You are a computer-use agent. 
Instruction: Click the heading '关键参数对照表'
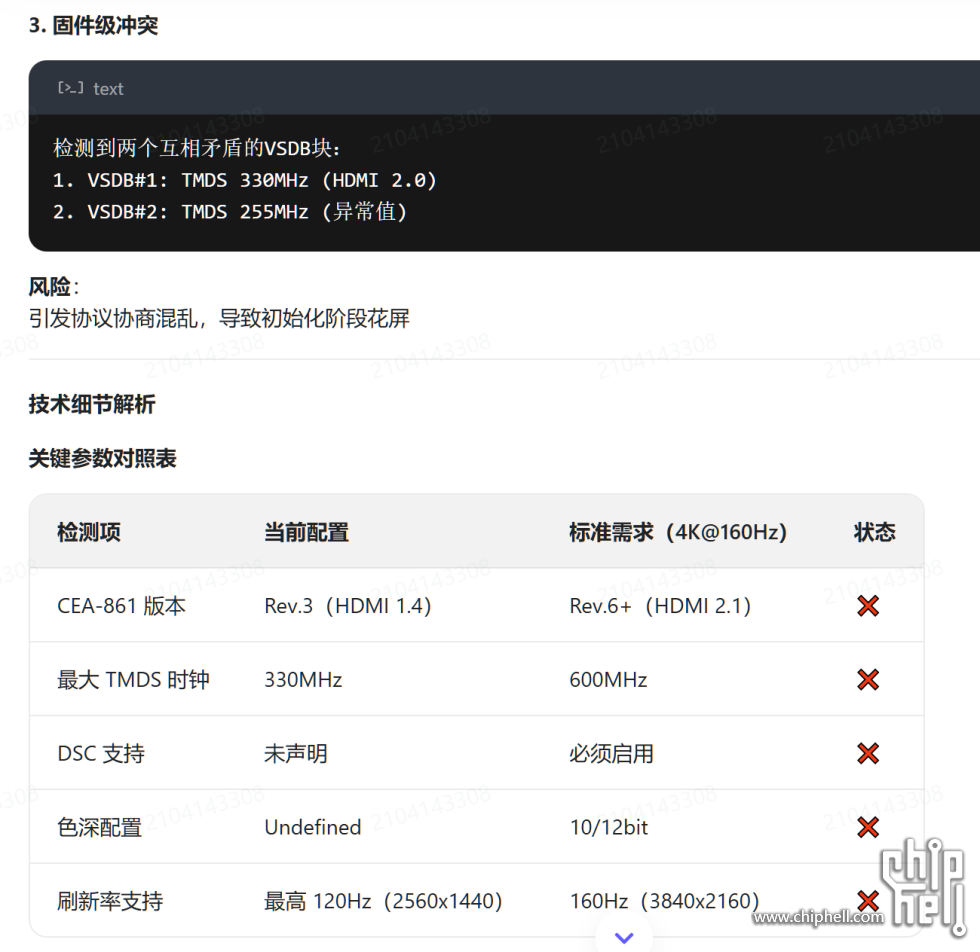tap(102, 458)
